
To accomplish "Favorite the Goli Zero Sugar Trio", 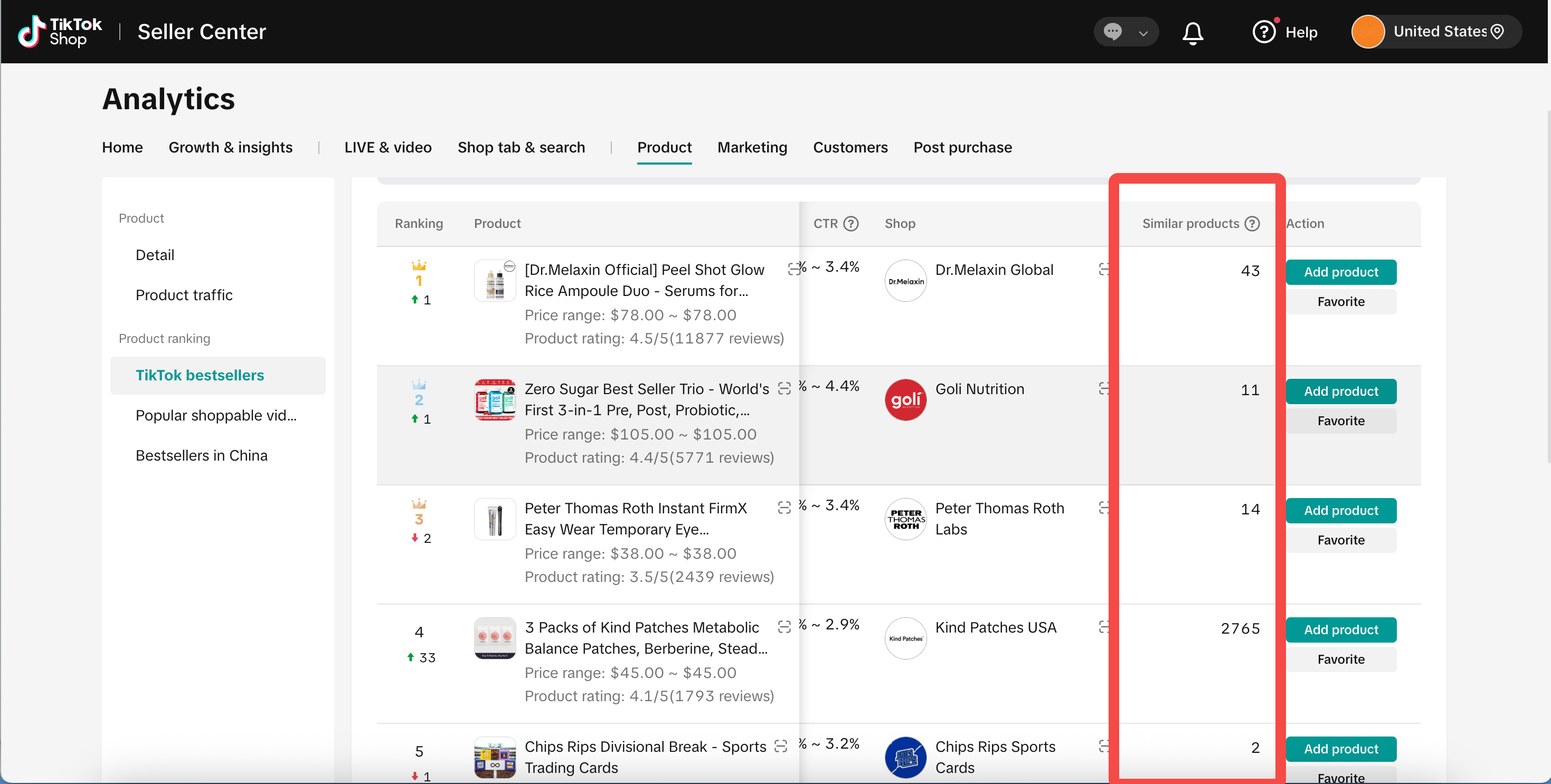I will [x=1340, y=420].
